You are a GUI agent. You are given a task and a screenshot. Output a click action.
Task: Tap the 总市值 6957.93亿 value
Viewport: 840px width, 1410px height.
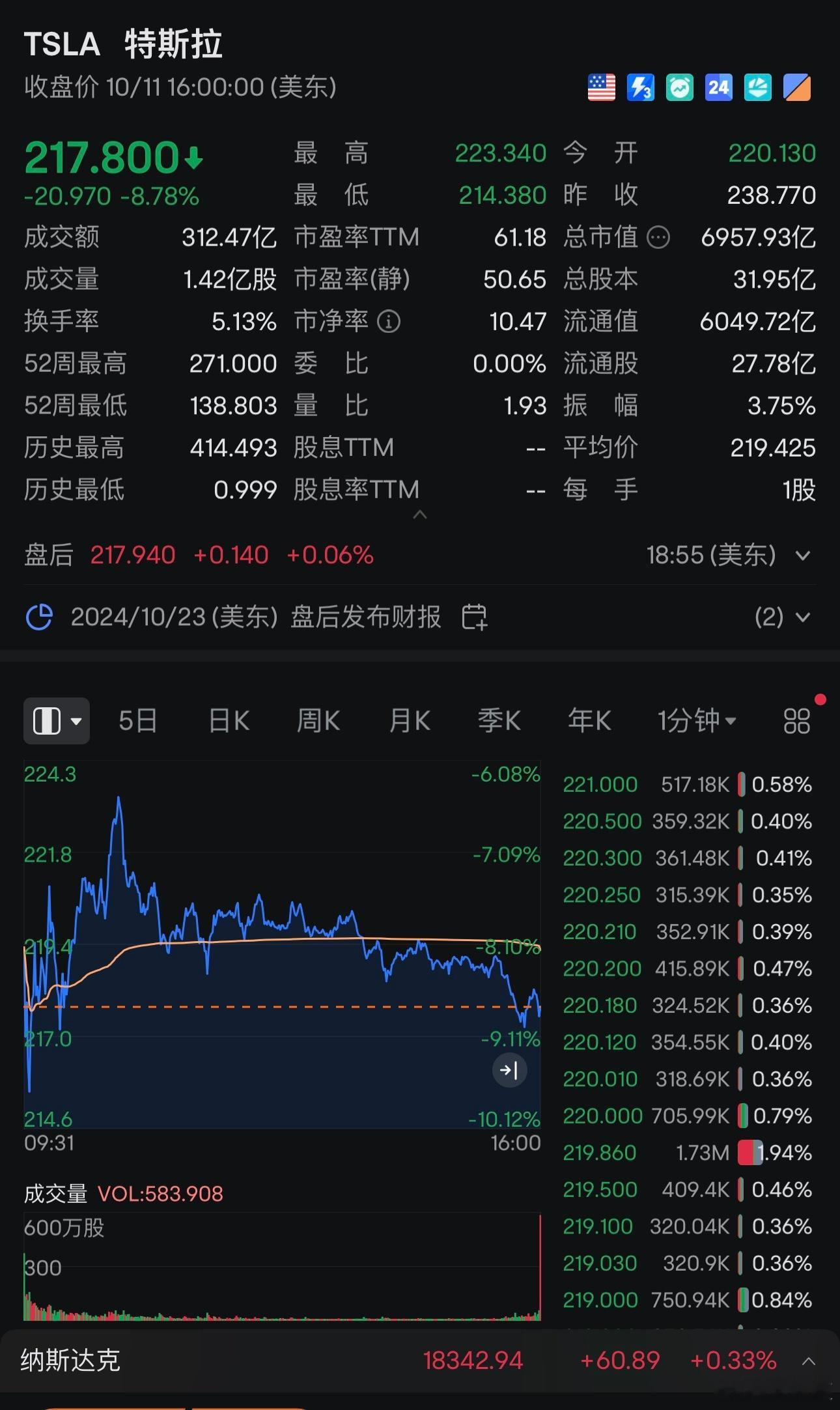click(x=758, y=238)
